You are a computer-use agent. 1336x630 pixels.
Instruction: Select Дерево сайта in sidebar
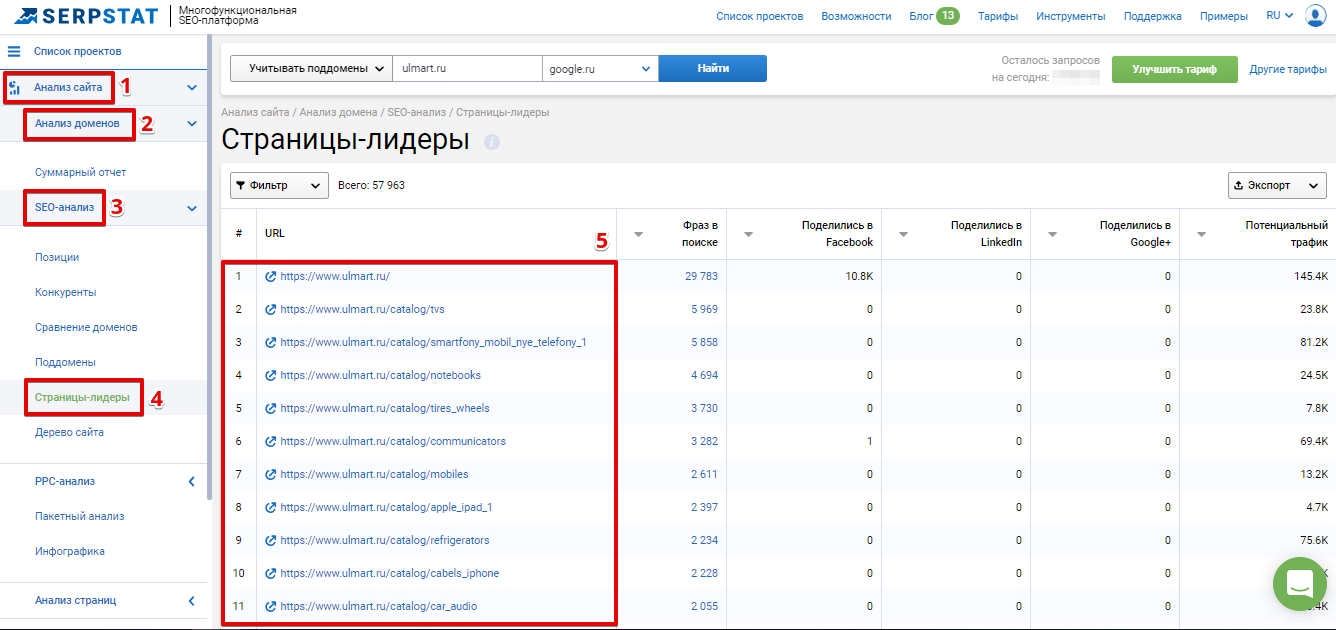pos(69,432)
